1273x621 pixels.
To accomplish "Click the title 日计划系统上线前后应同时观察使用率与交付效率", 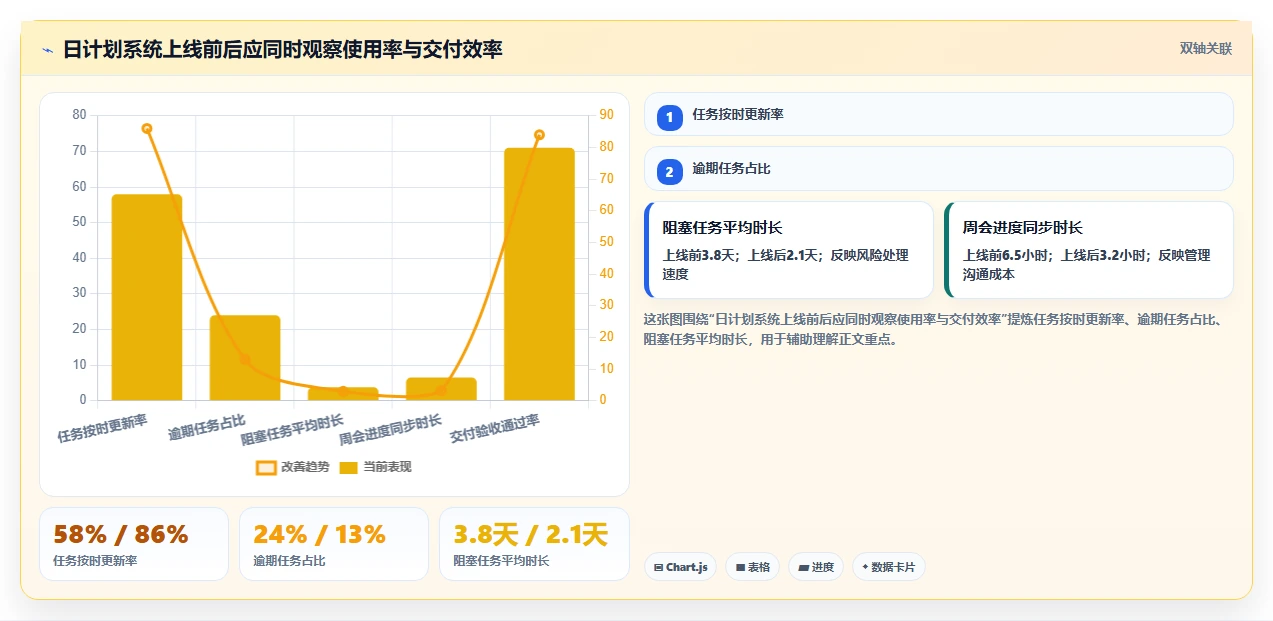I will [283, 49].
